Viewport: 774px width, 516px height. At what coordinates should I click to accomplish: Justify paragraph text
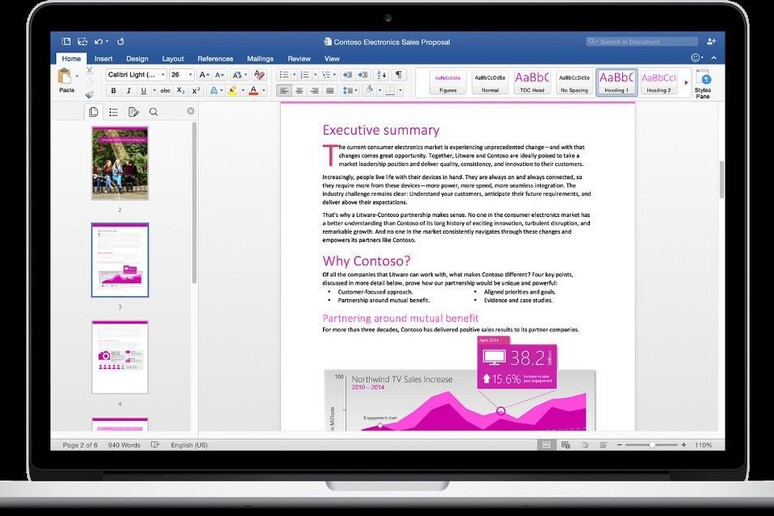330,91
